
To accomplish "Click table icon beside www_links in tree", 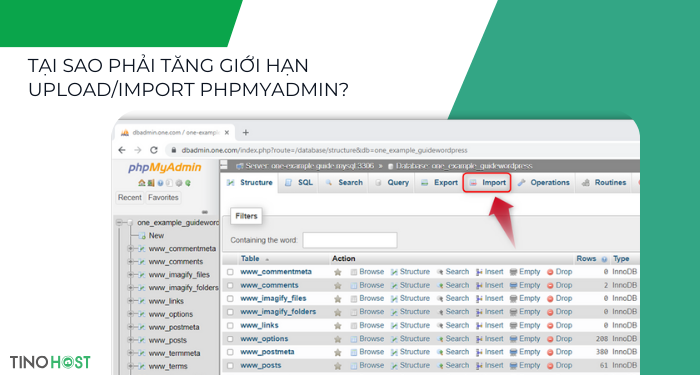I will 142,301.
